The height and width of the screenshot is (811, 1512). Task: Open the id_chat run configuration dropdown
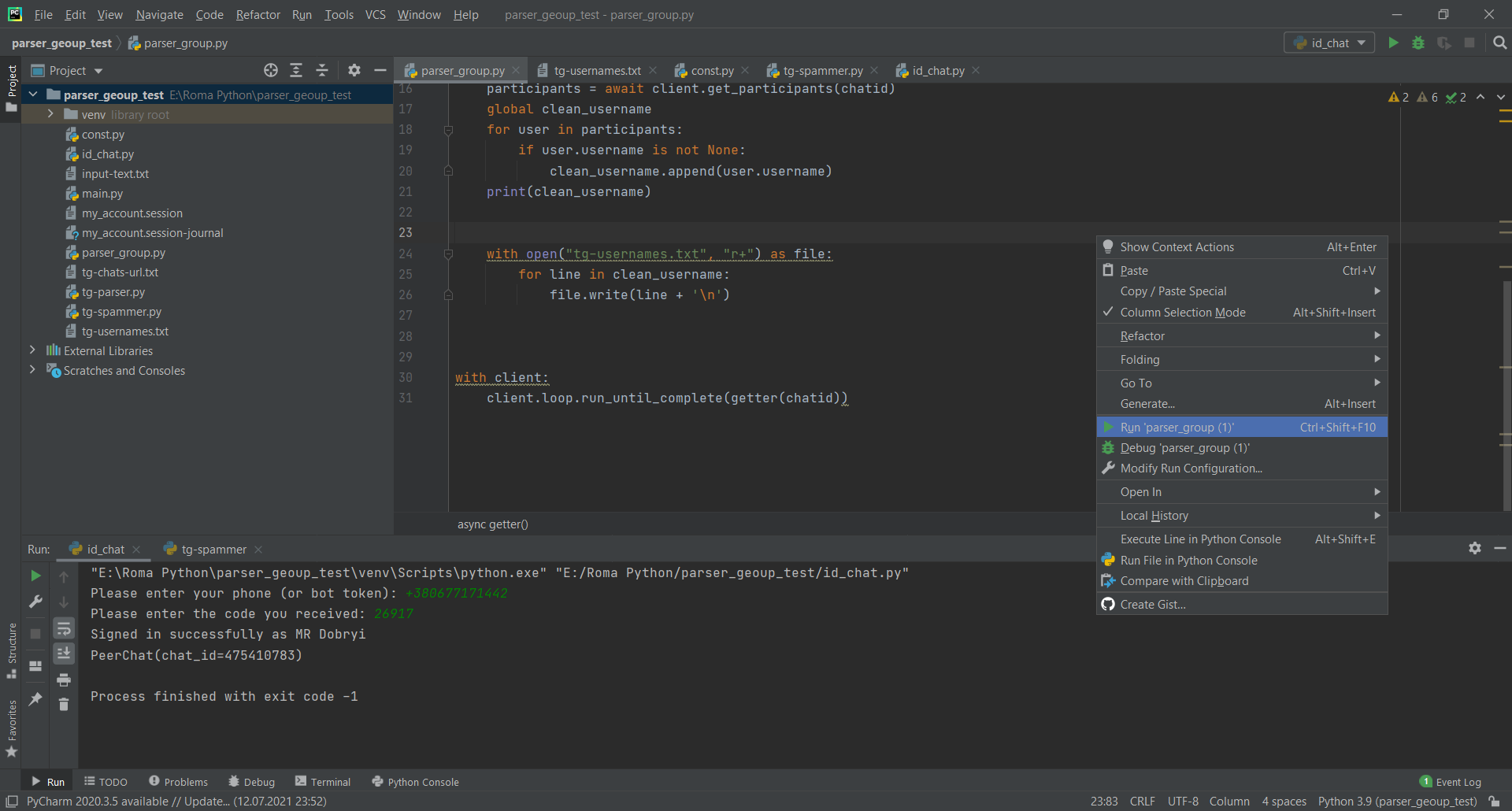[x=1329, y=43]
